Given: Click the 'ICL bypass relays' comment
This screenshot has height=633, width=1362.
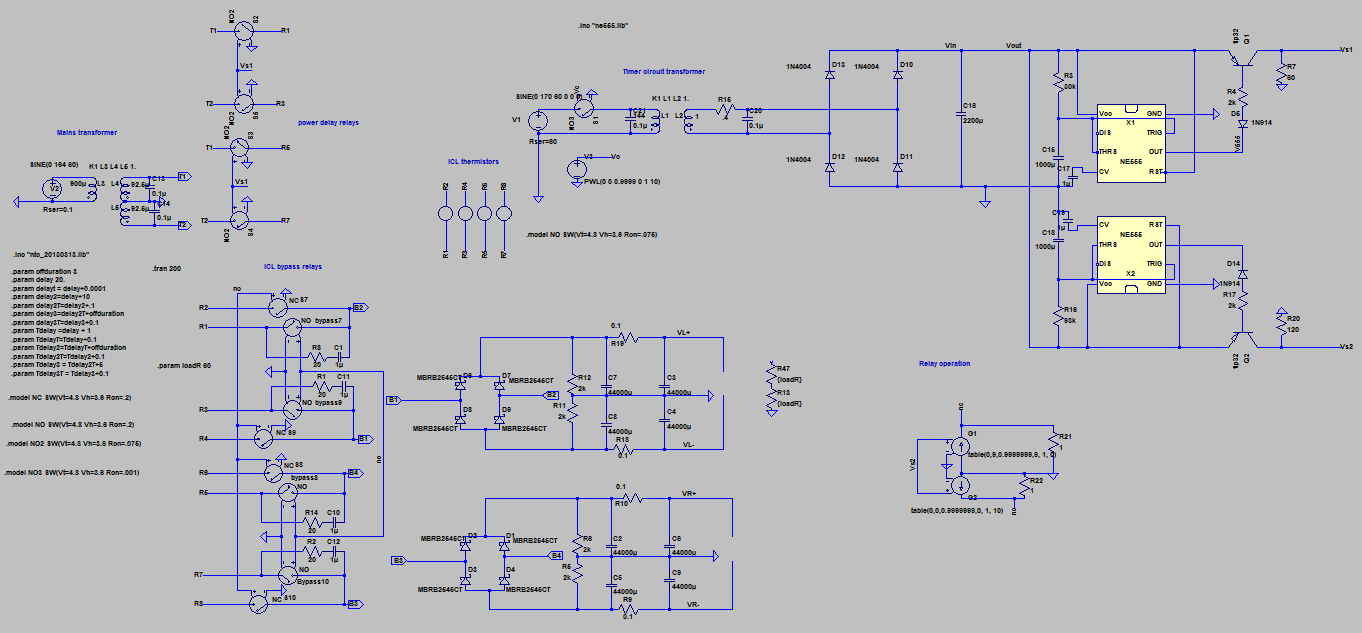Looking at the screenshot, I should 293,267.
